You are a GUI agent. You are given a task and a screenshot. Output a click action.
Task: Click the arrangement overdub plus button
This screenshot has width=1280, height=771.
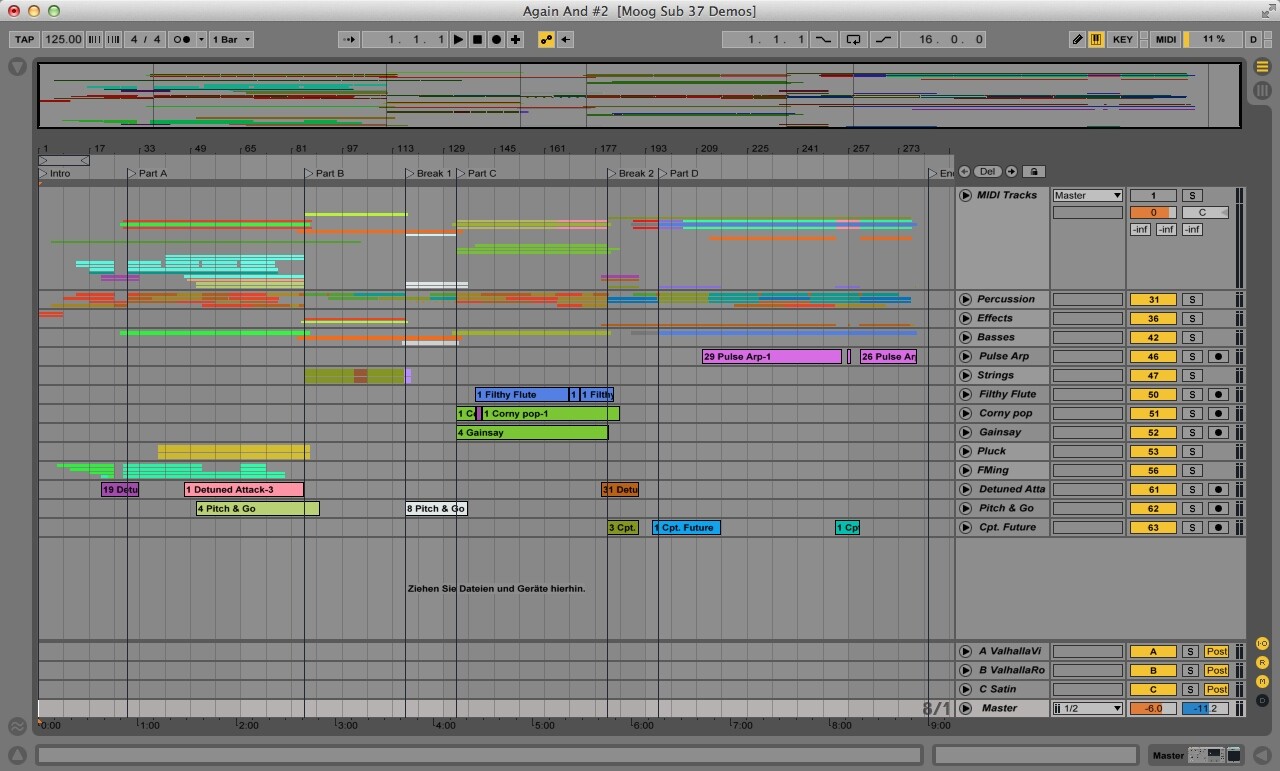pyautogui.click(x=515, y=40)
